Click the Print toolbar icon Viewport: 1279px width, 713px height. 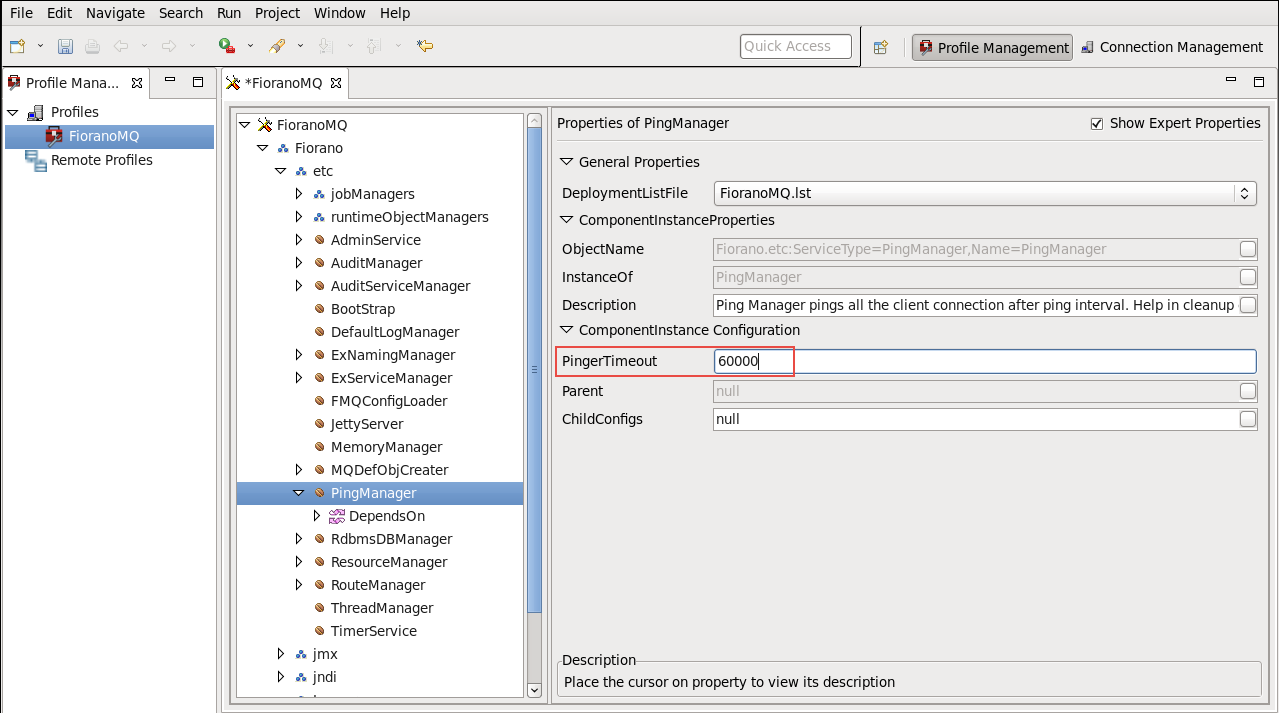tap(92, 46)
